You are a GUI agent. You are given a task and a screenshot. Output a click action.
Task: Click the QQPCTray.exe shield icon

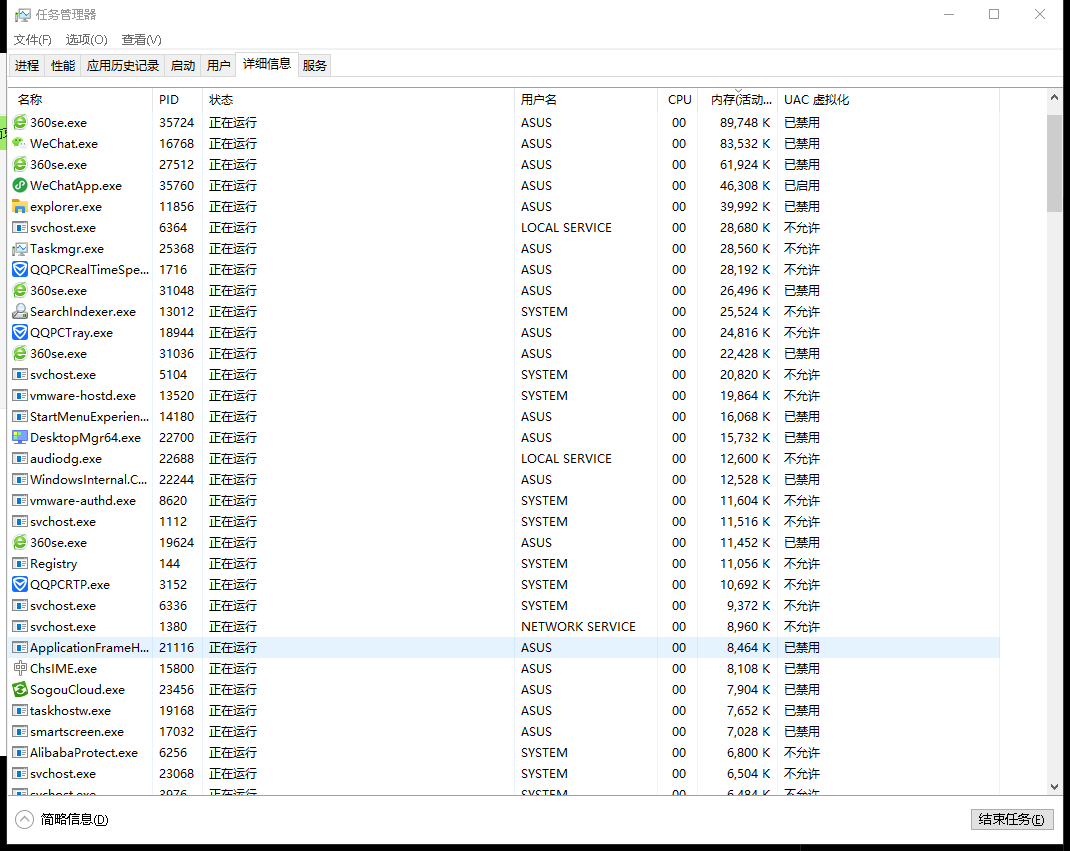20,332
